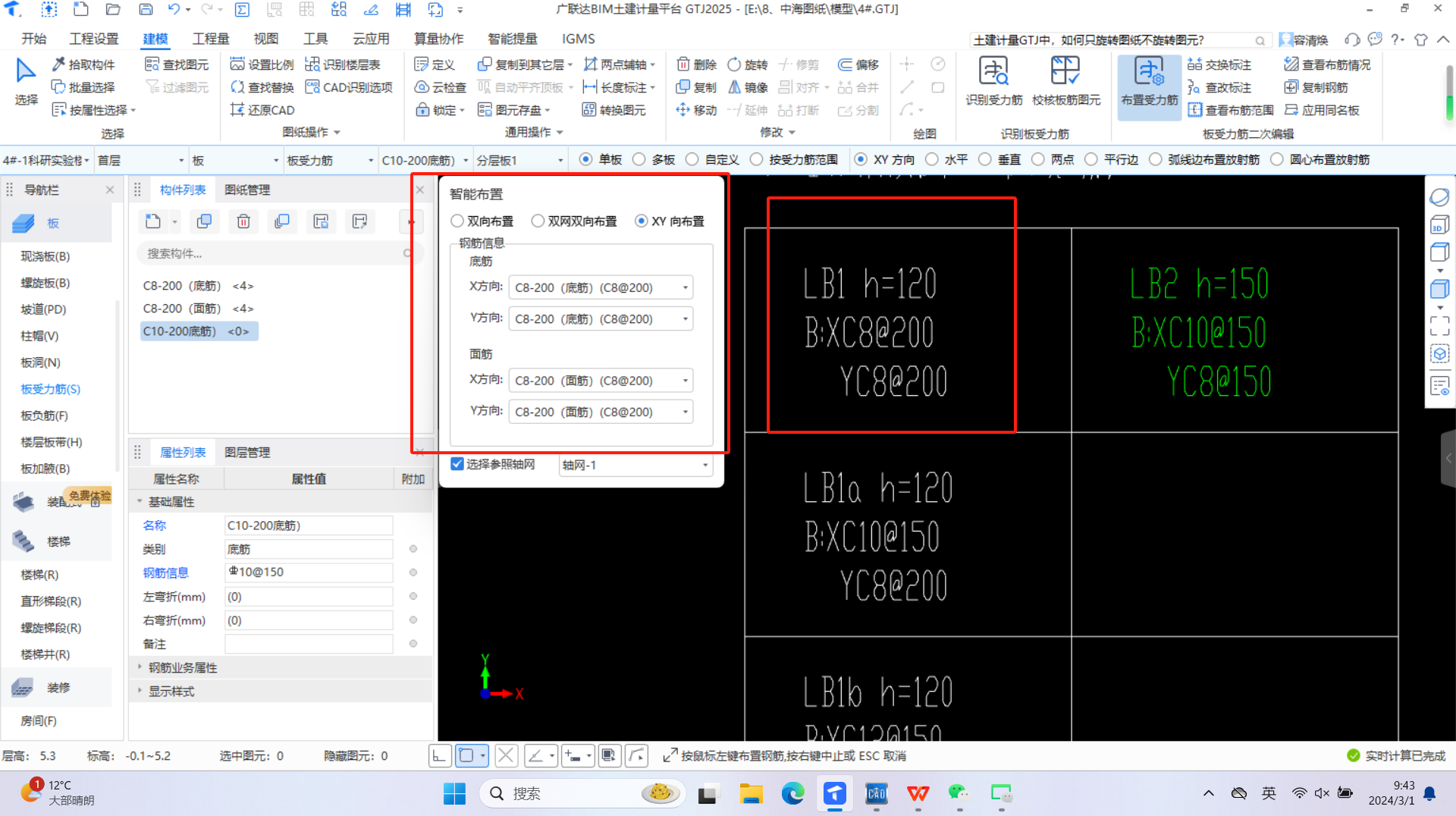Open WPS Office from taskbar
Screen dimensions: 1456x816
(x=918, y=794)
